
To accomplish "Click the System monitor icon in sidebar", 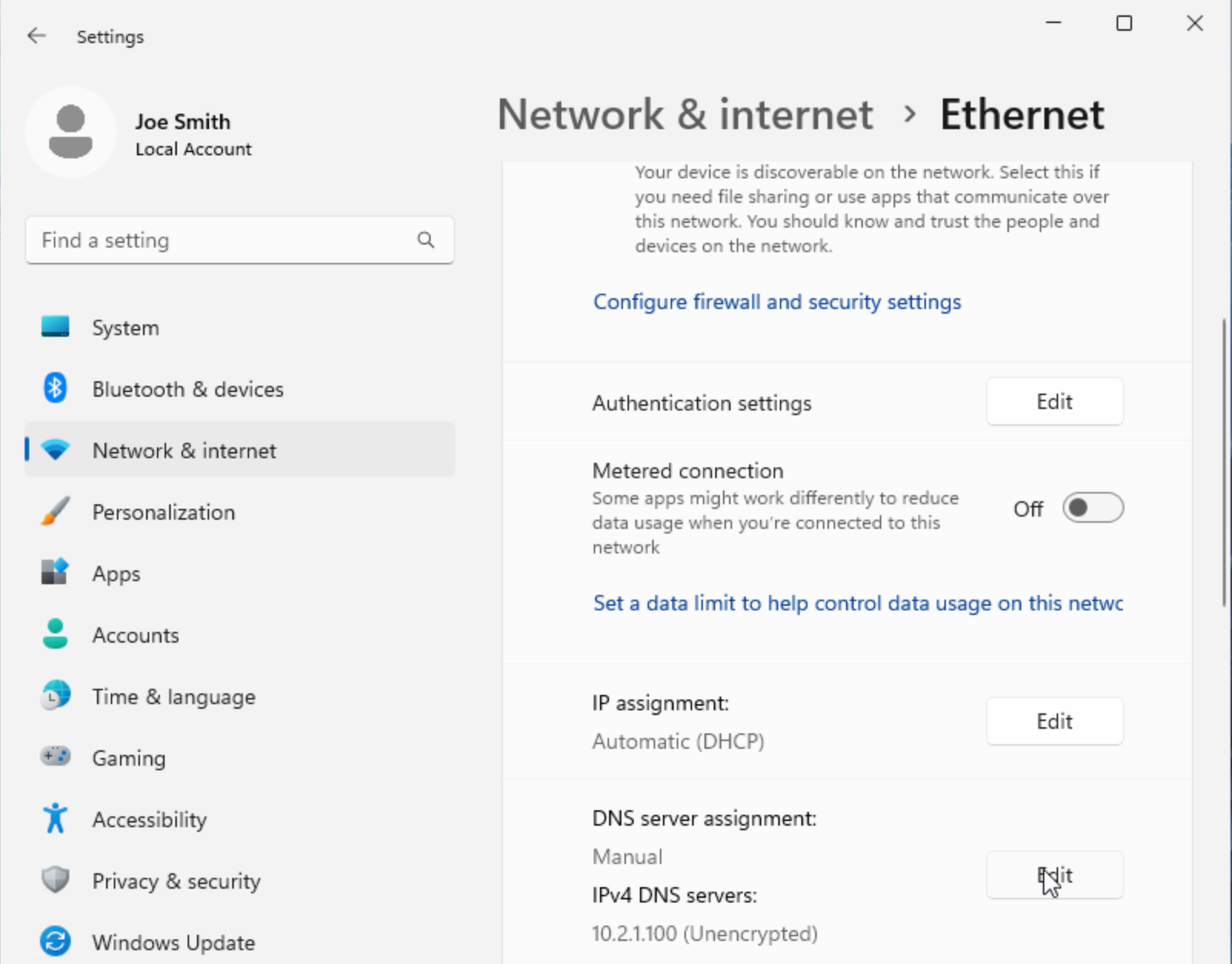I will tap(55, 327).
